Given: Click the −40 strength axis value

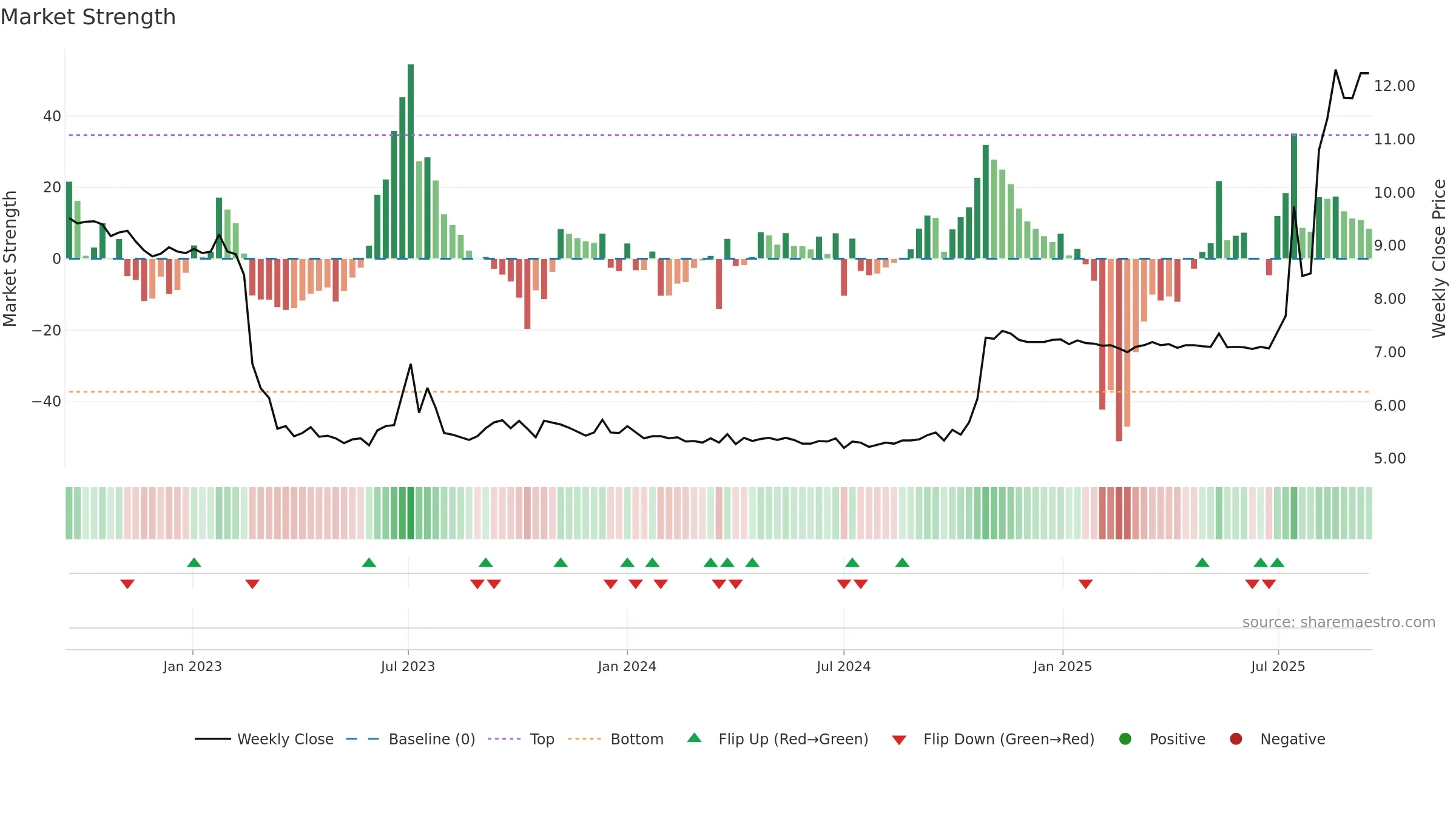Looking at the screenshot, I should 47,401.
